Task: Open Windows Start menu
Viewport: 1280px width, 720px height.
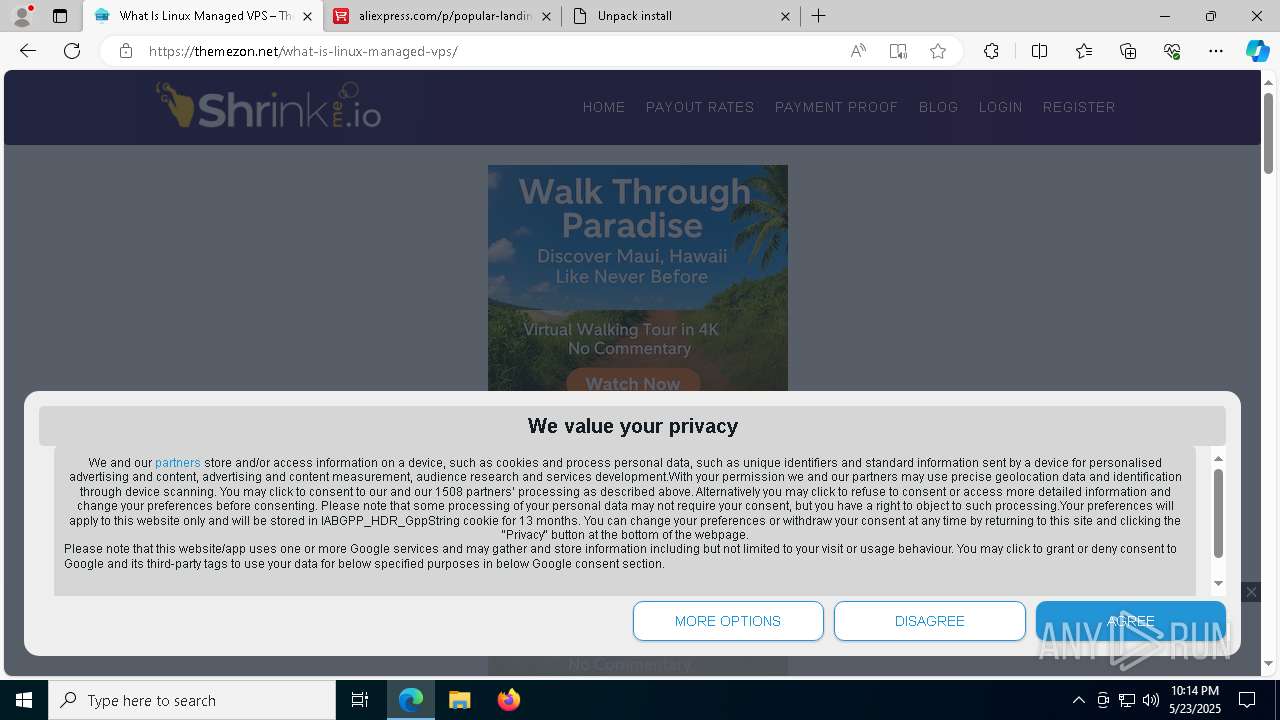Action: [x=24, y=700]
